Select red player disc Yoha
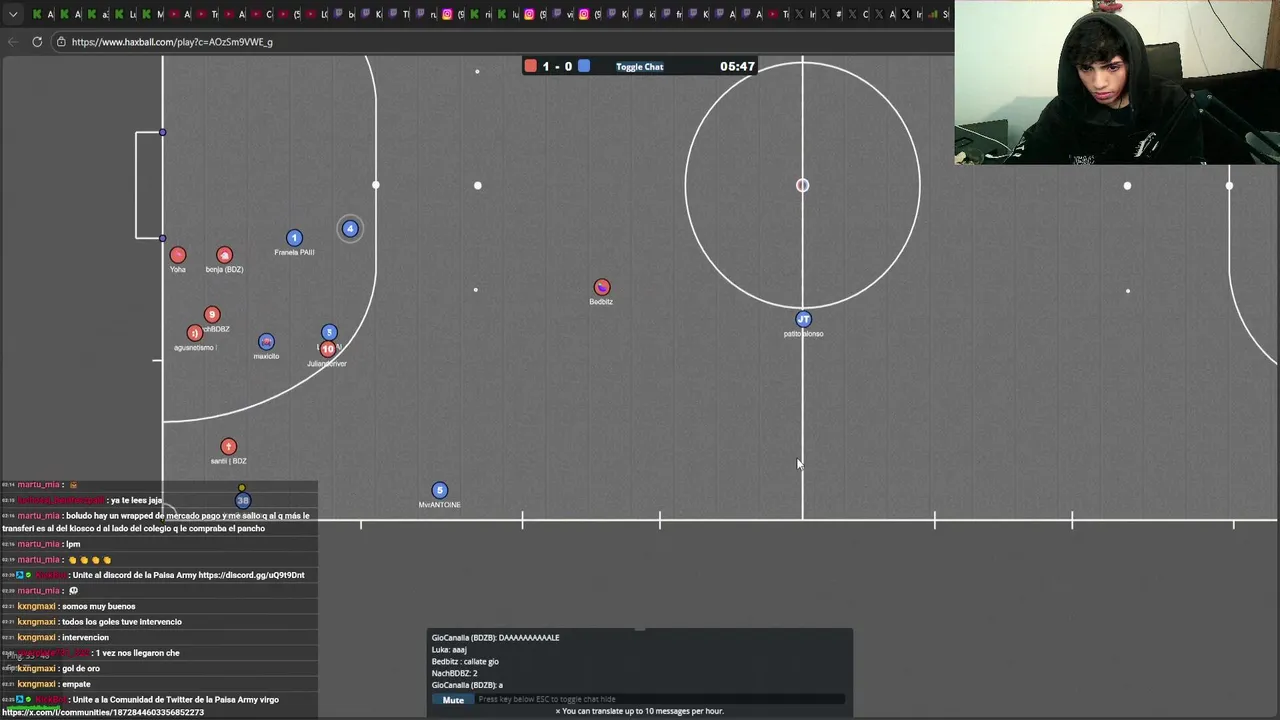This screenshot has width=1280, height=720. (178, 255)
